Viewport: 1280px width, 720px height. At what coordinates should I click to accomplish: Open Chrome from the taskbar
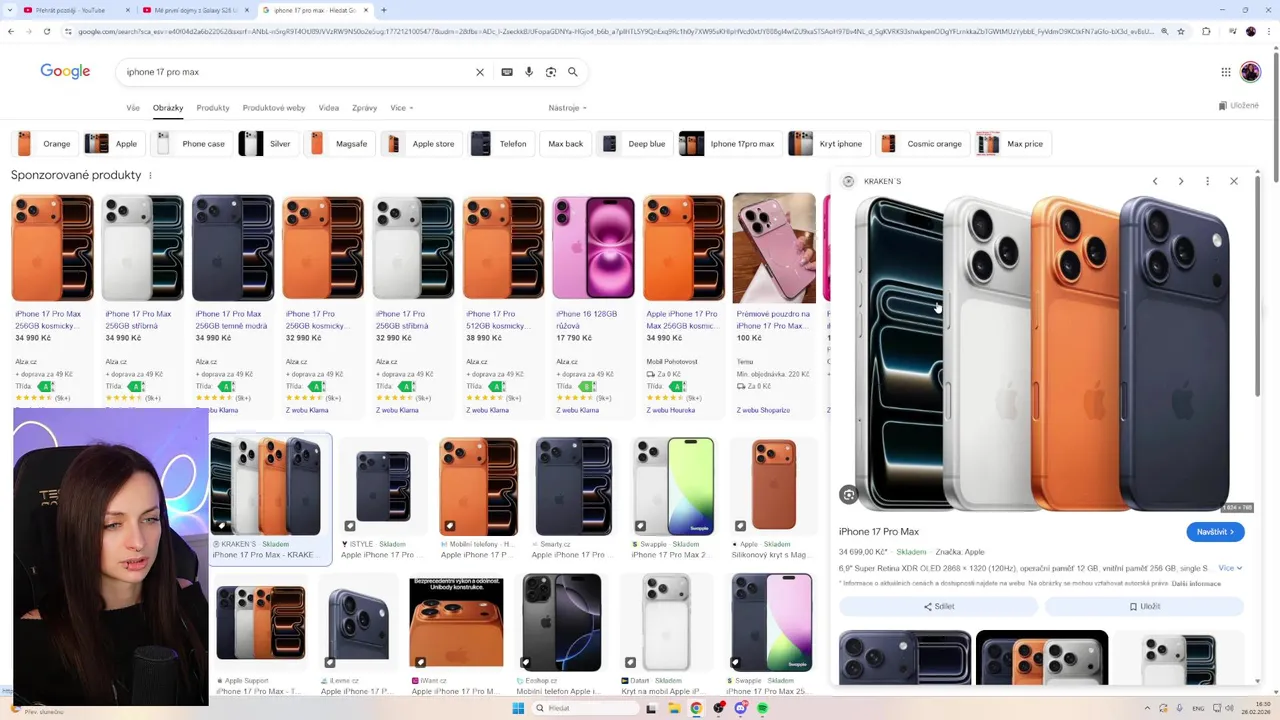click(x=696, y=708)
